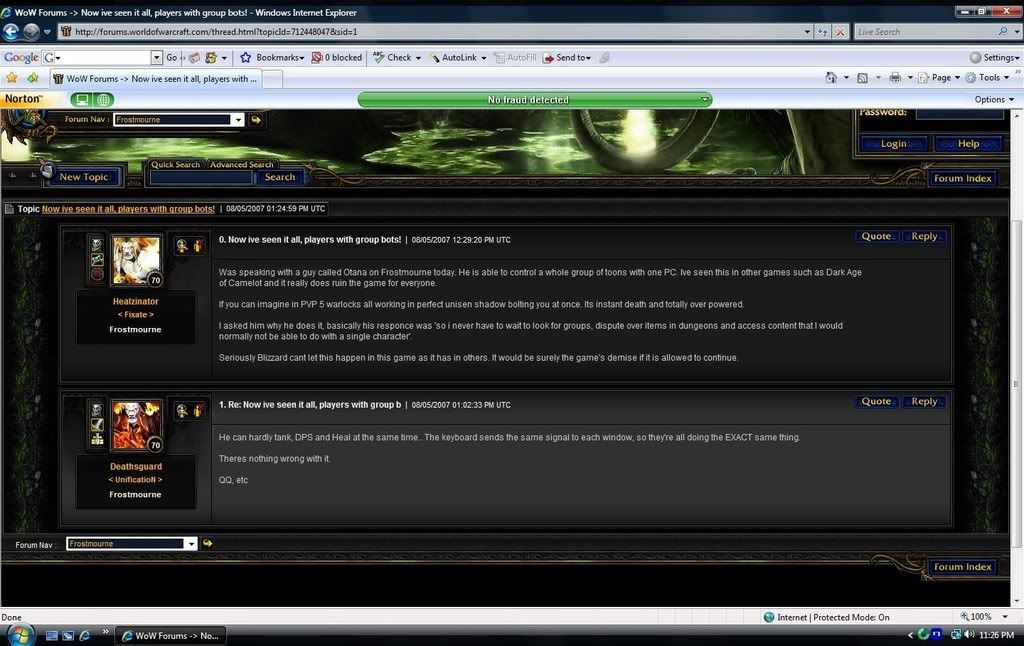The image size is (1024, 646).
Task: Click the ignore-user icon on Deathsguard's post
Action: pos(198,411)
